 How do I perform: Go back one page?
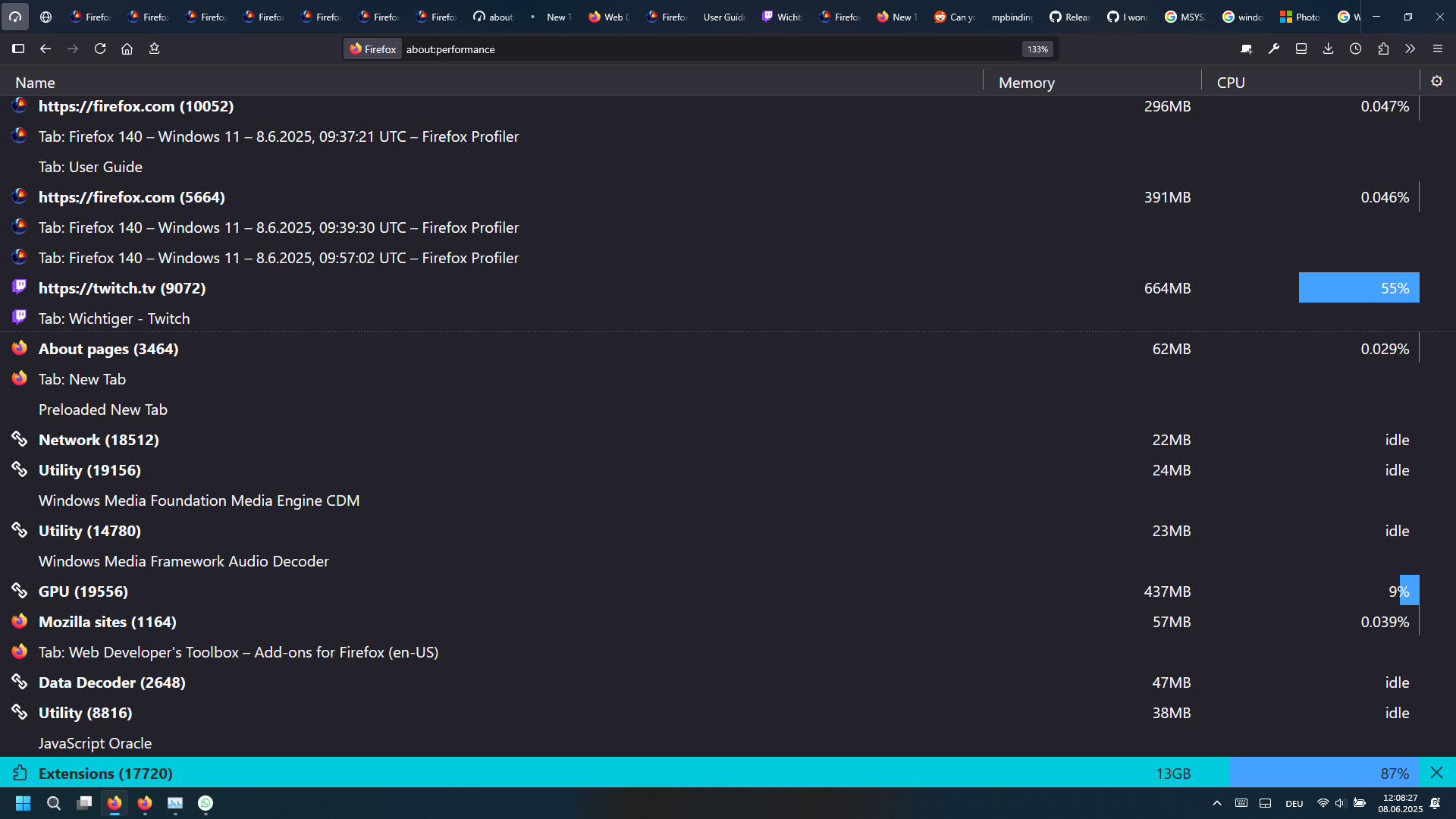click(45, 49)
